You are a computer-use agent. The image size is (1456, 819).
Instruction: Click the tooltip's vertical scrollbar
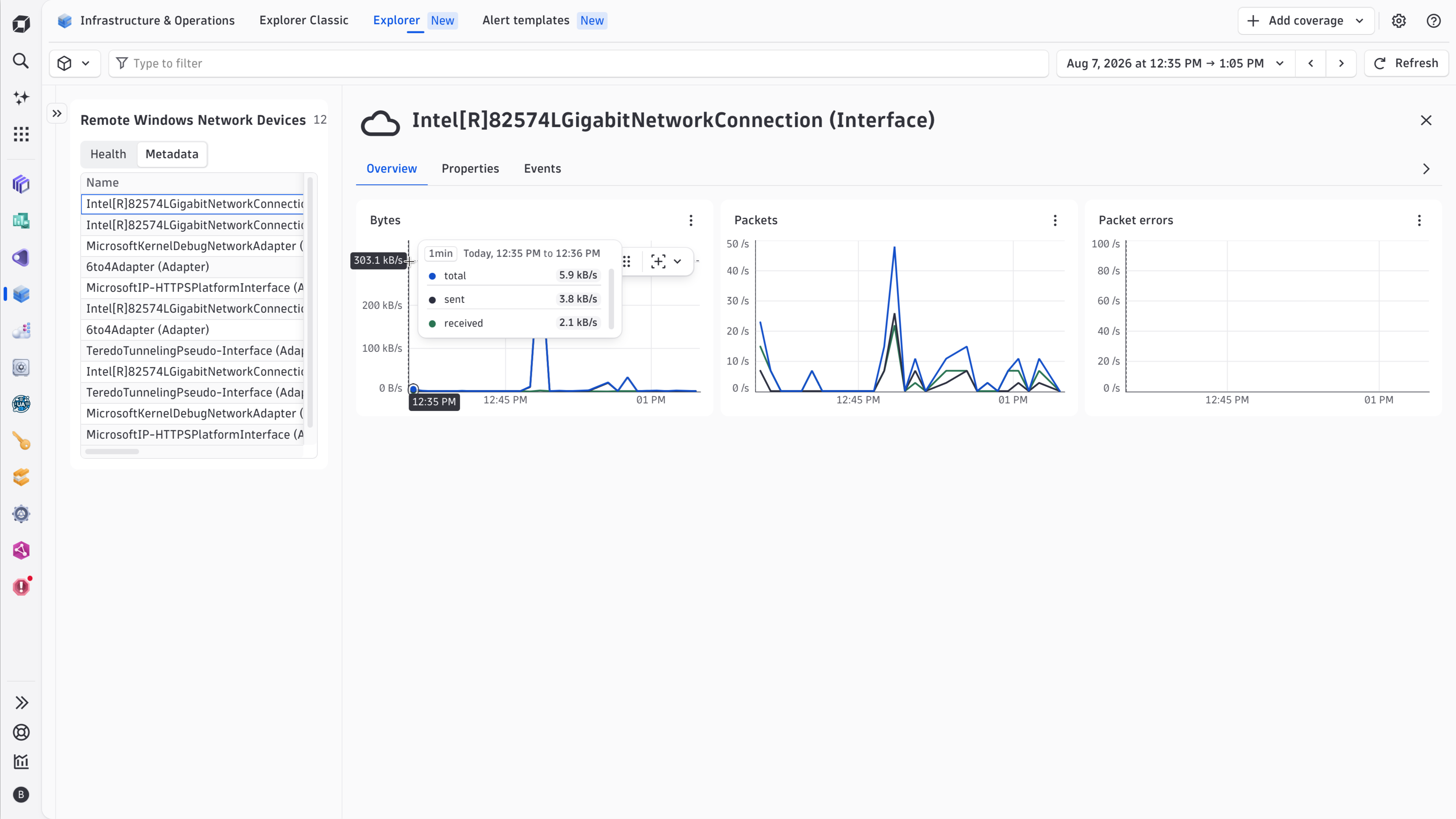tap(611, 299)
